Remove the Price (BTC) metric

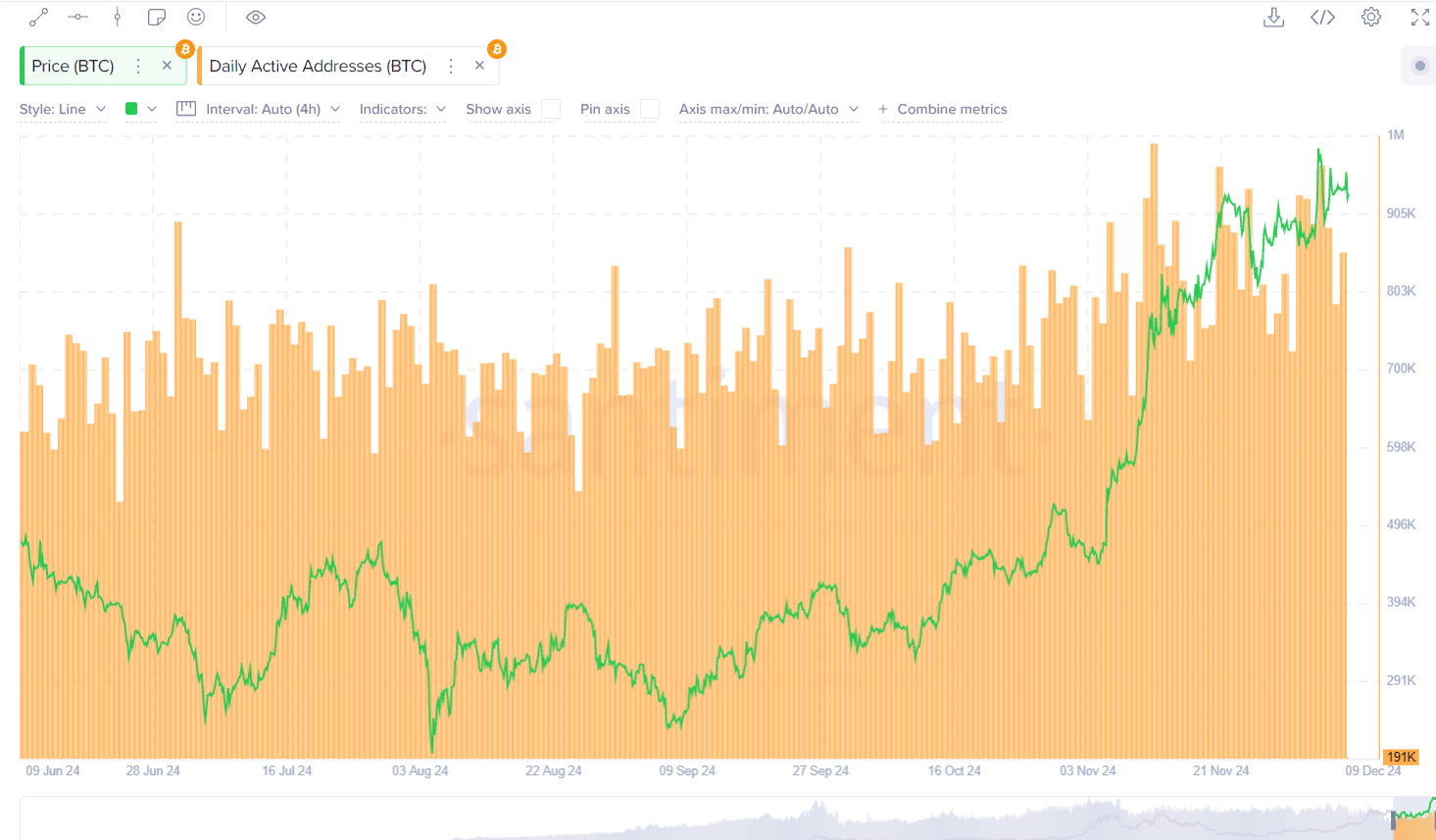167,66
